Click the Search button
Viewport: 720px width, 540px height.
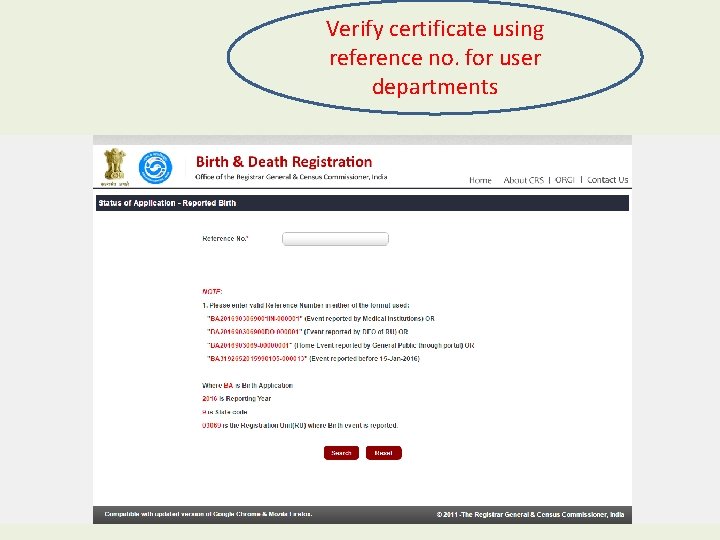(x=341, y=453)
